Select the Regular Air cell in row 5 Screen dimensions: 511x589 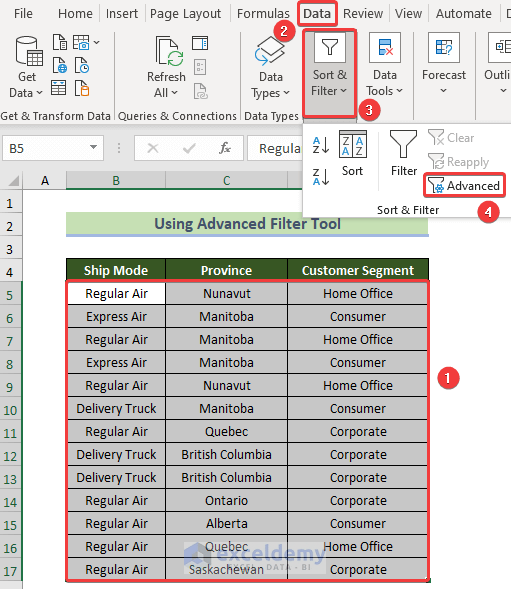click(116, 293)
